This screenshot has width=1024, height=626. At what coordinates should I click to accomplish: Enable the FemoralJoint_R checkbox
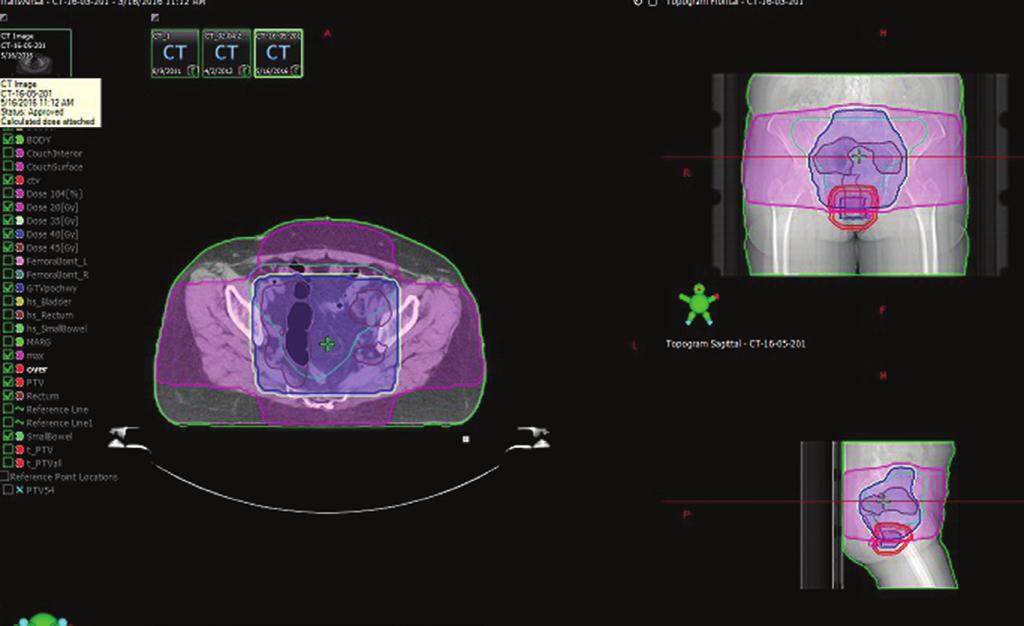click(8, 274)
